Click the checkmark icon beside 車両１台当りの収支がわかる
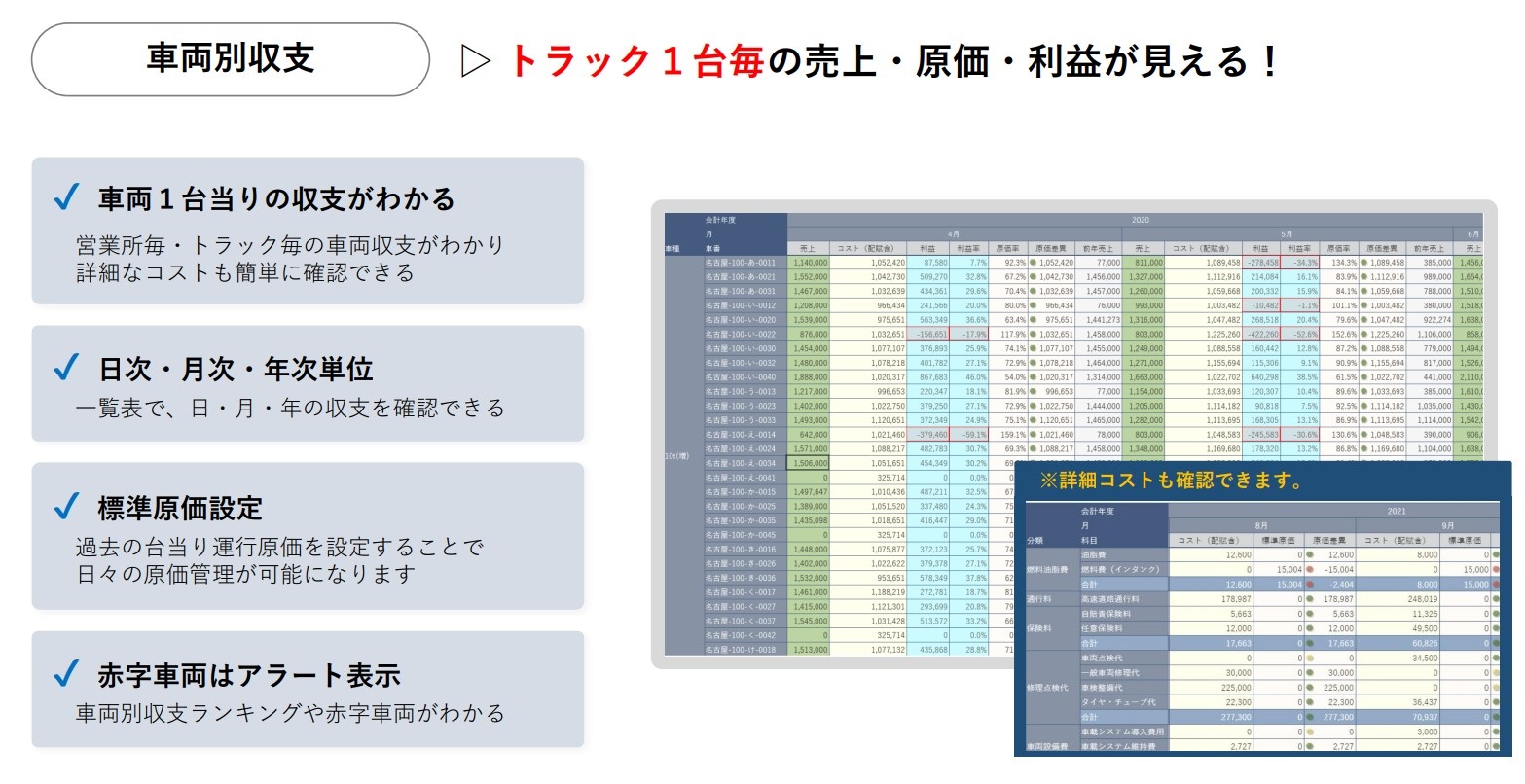Viewport: 1525px width, 784px height. pyautogui.click(x=66, y=198)
